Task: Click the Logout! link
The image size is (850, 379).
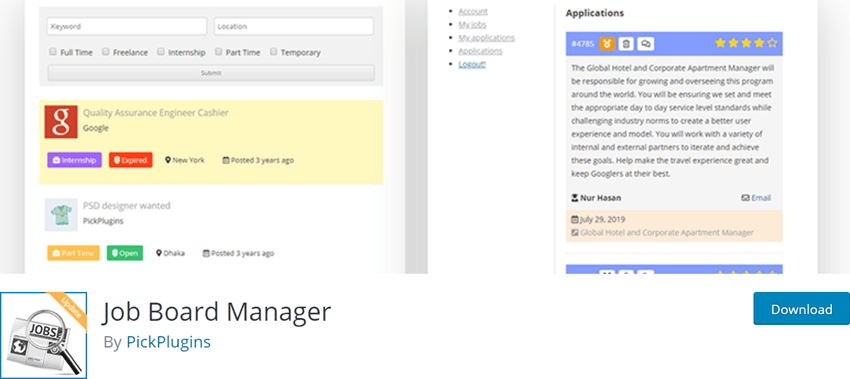Action: click(472, 64)
